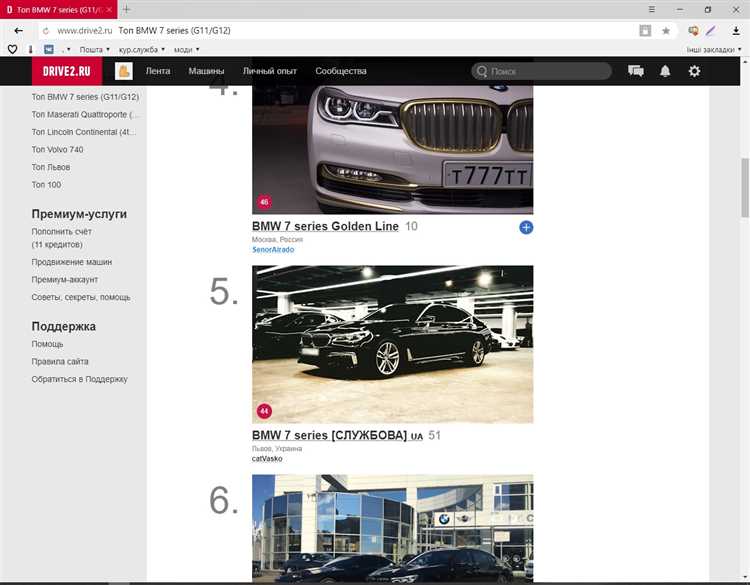The width and height of the screenshot is (750, 585).
Task: Click the shield extension icon in toolbar
Action: tap(693, 31)
